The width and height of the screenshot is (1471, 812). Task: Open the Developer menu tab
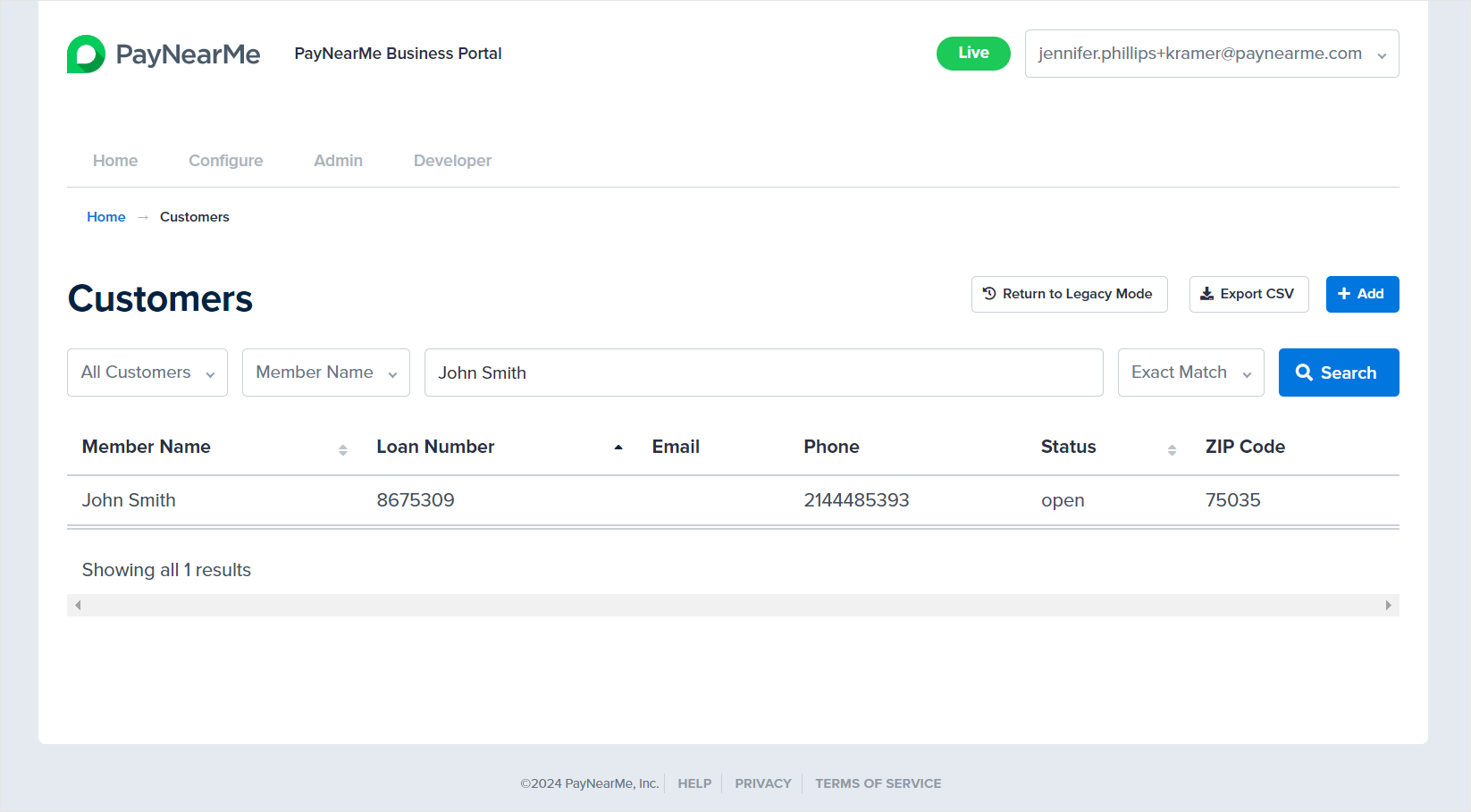pos(452,161)
